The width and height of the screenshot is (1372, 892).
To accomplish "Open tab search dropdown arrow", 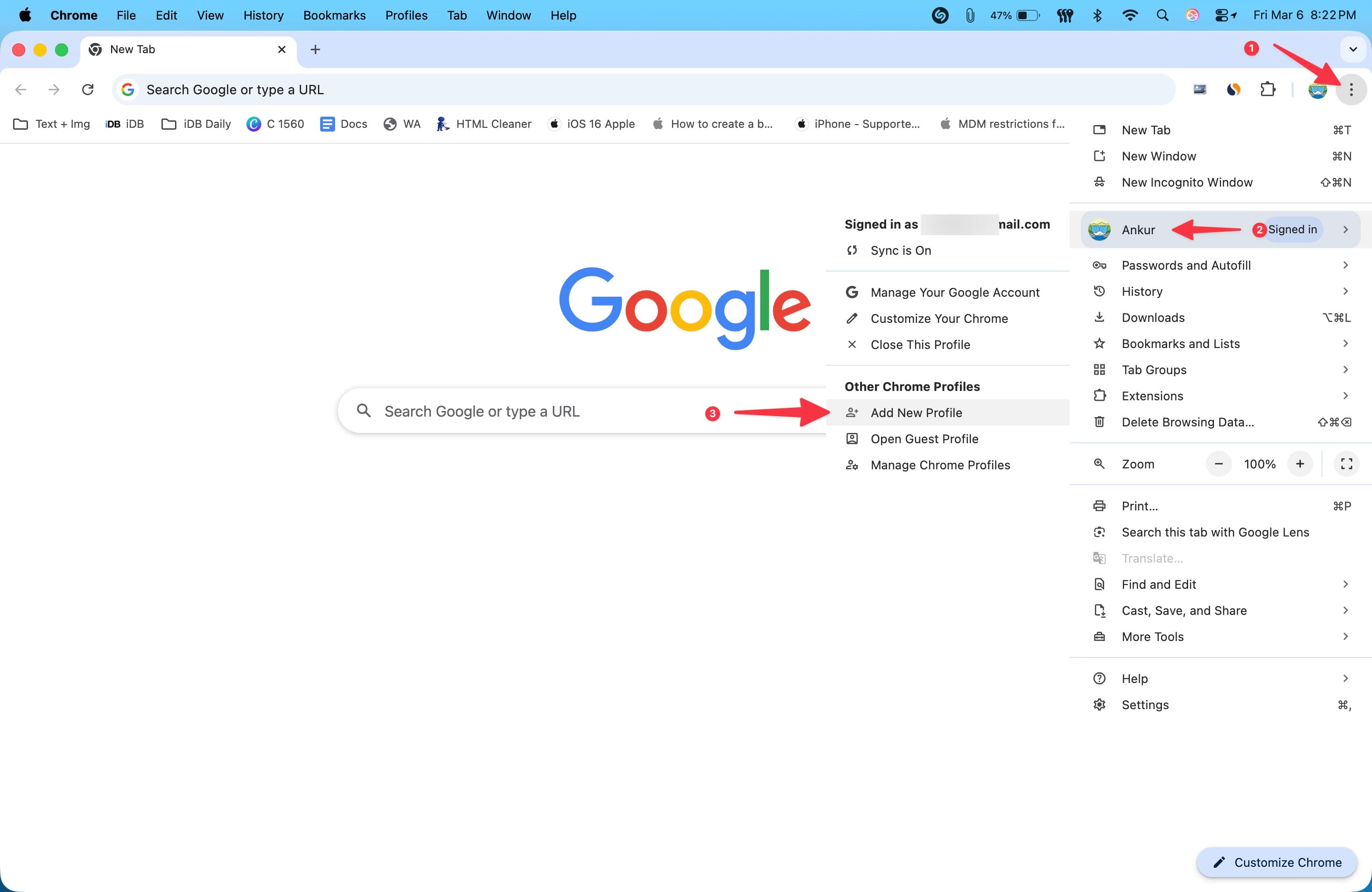I will (x=1353, y=49).
